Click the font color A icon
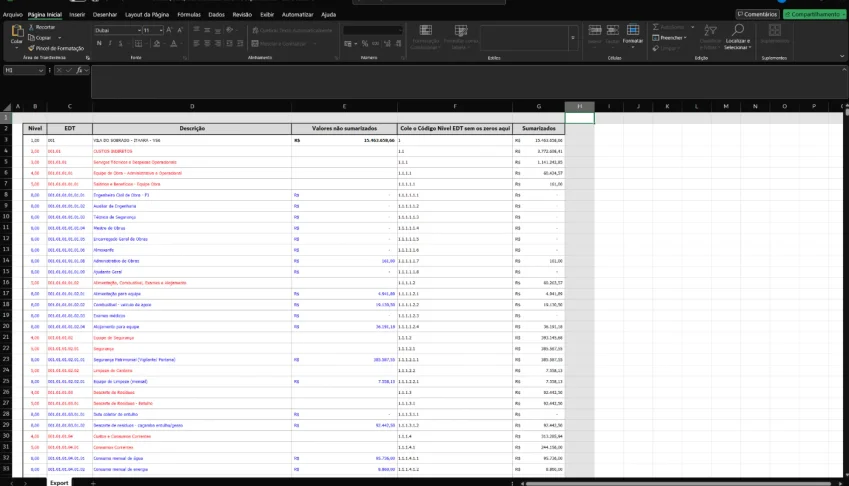Viewport: 849px width, 486px height. (x=173, y=43)
